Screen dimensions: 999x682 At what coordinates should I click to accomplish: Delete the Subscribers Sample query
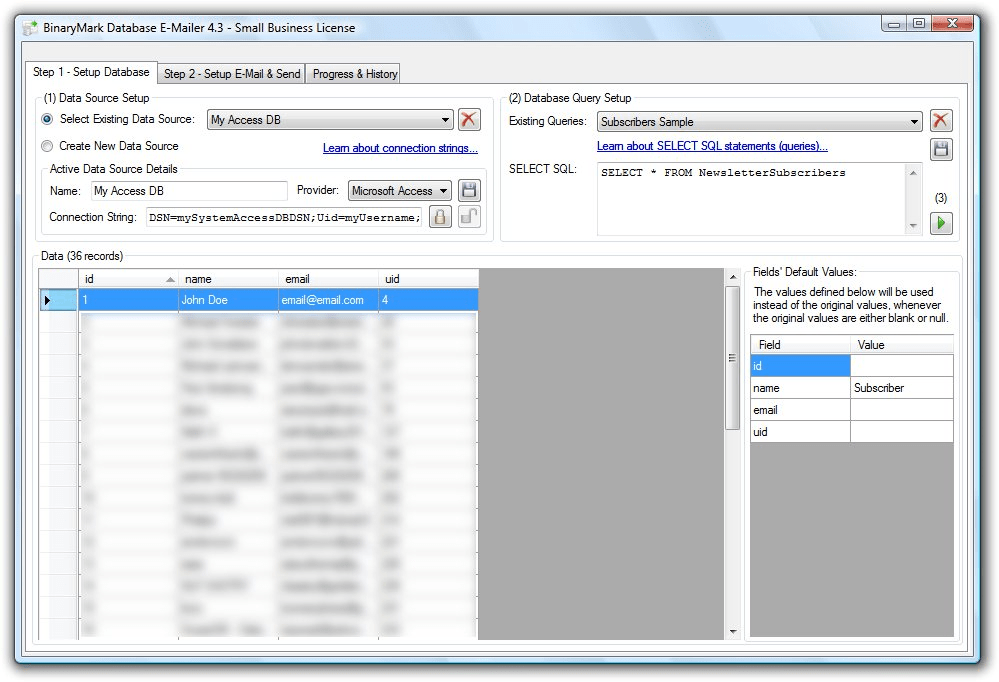pyautogui.click(x=941, y=119)
